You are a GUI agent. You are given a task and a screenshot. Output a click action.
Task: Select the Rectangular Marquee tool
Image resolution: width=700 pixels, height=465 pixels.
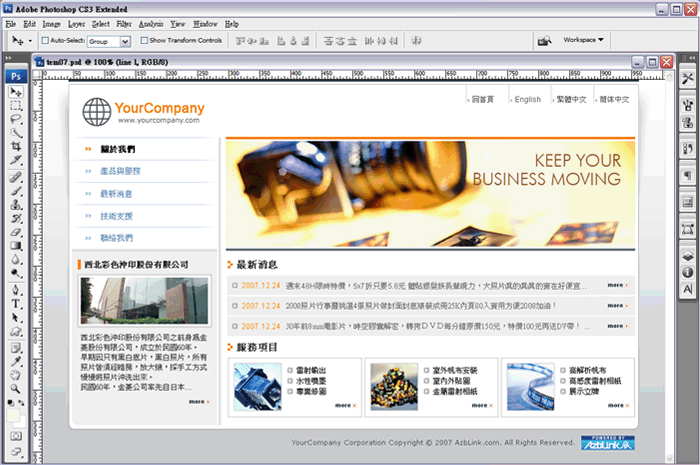pos(16,105)
